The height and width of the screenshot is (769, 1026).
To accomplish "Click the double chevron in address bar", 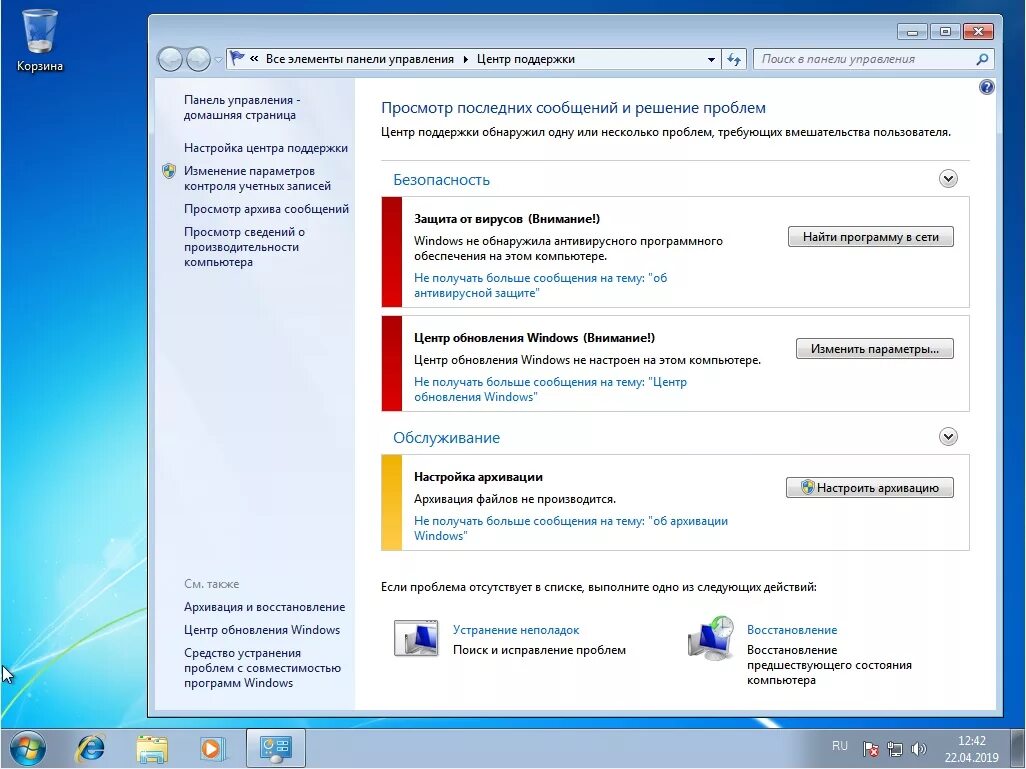I will click(x=255, y=59).
